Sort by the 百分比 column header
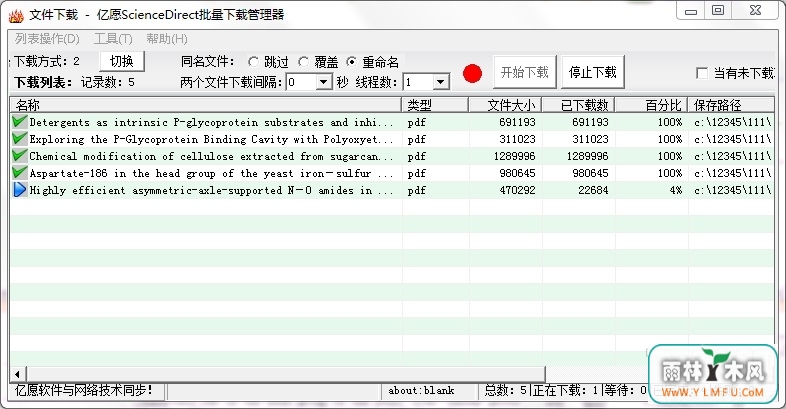786x409 pixels. point(651,105)
